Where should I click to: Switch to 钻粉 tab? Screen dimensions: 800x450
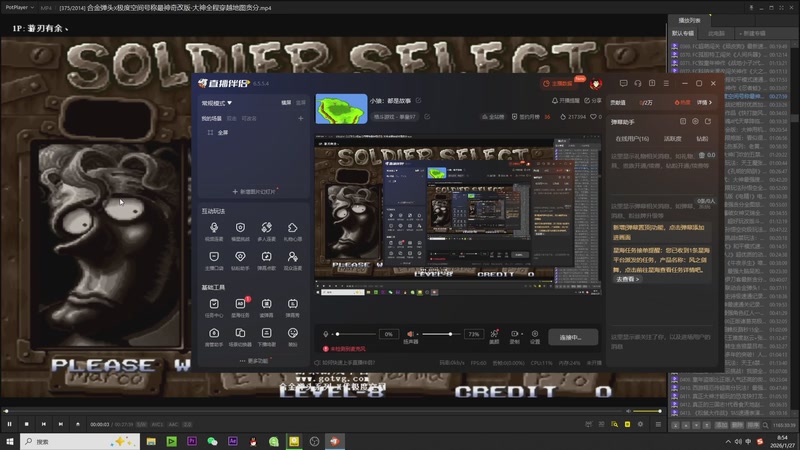(702, 139)
